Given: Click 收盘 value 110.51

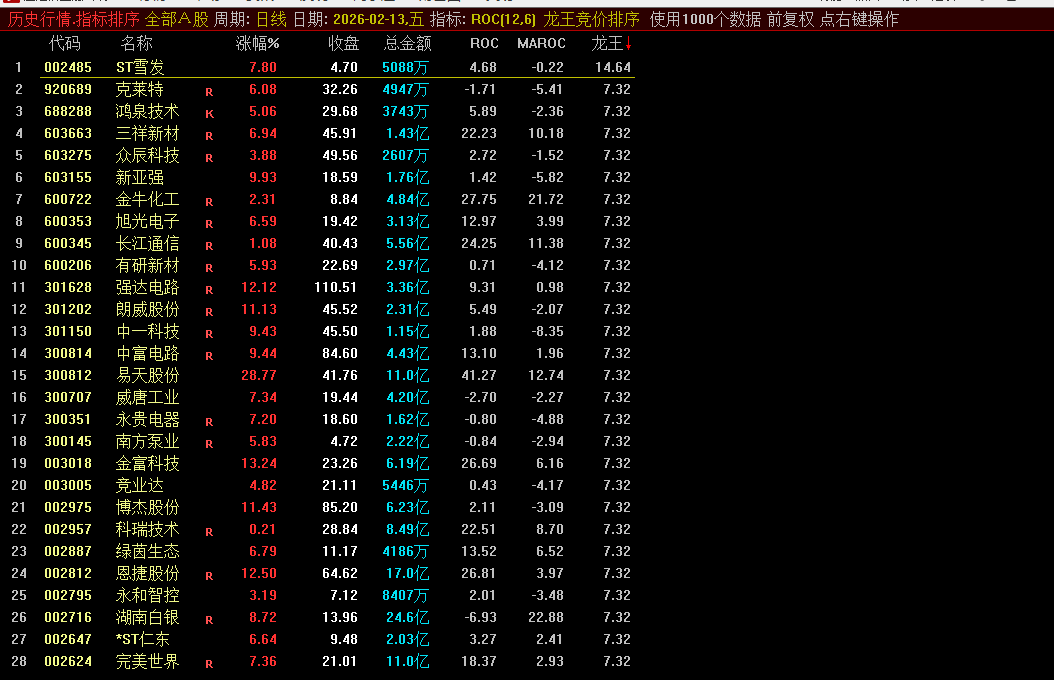Looking at the screenshot, I should 335,287.
